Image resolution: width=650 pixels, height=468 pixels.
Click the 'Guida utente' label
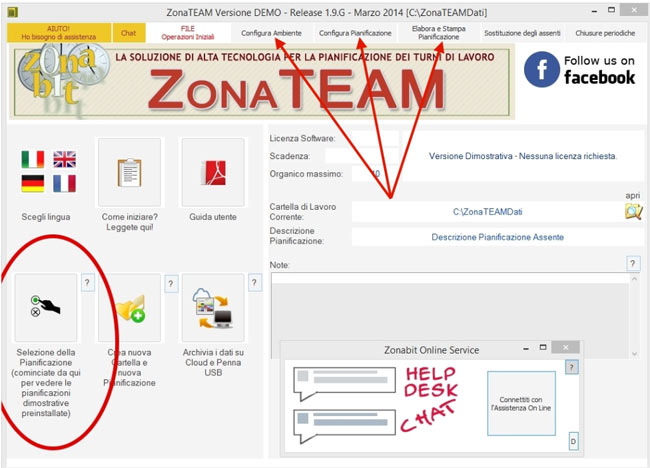(213, 217)
